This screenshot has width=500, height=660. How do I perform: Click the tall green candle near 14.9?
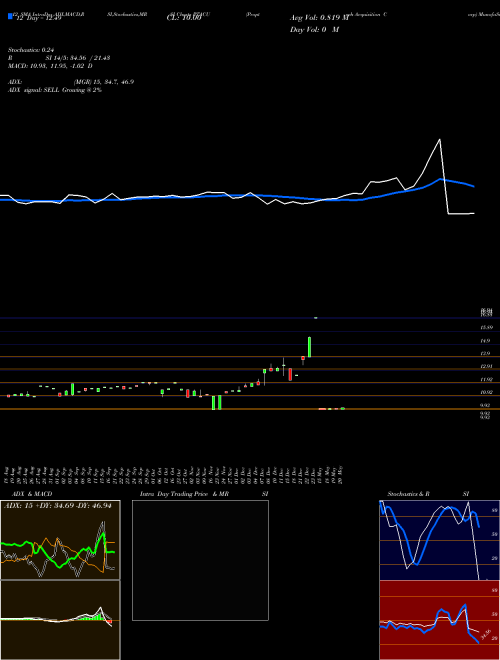coord(309,347)
